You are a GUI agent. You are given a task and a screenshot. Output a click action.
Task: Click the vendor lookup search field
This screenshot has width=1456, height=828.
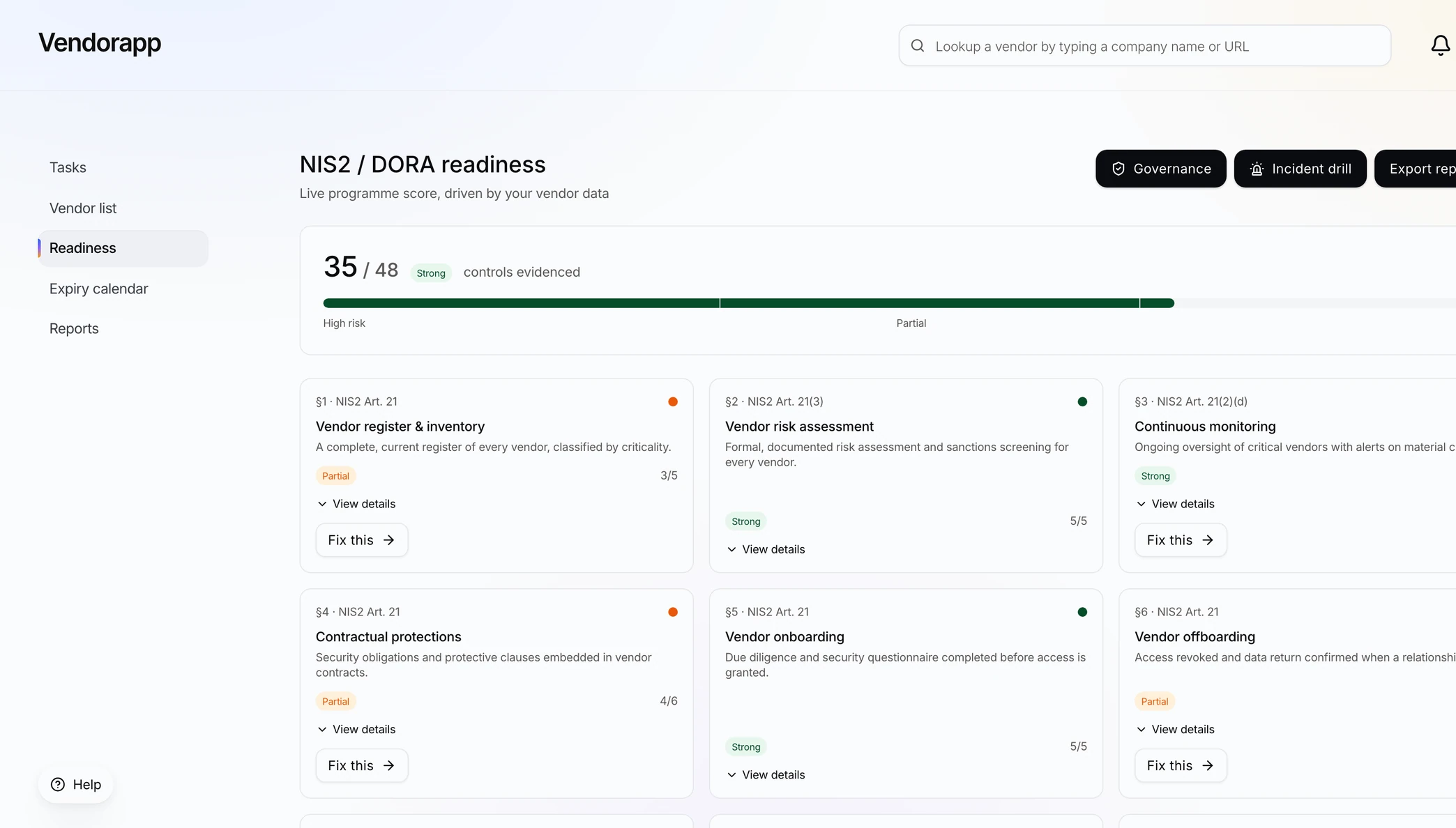[x=1144, y=46]
